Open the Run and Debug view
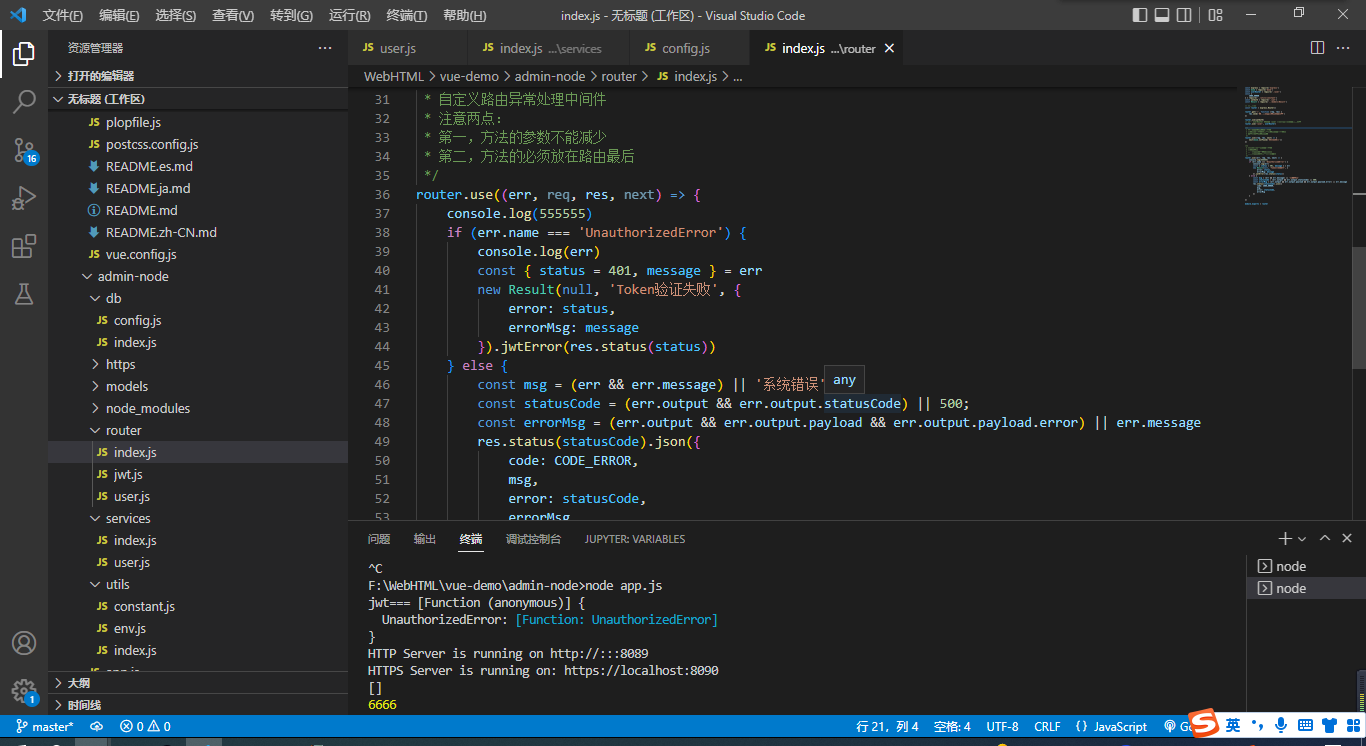Screen dimensions: 1366x746 [x=24, y=198]
